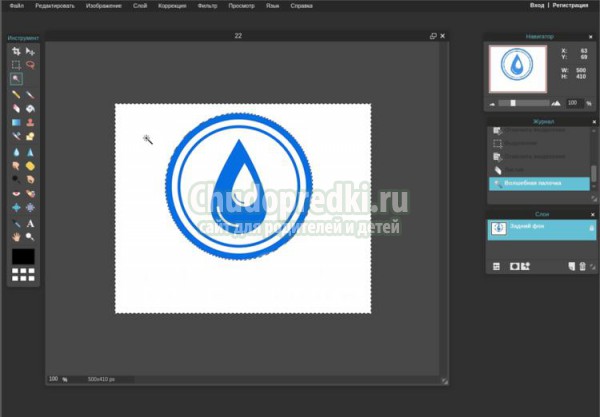Click the Navigator image thumbnail

518,69
